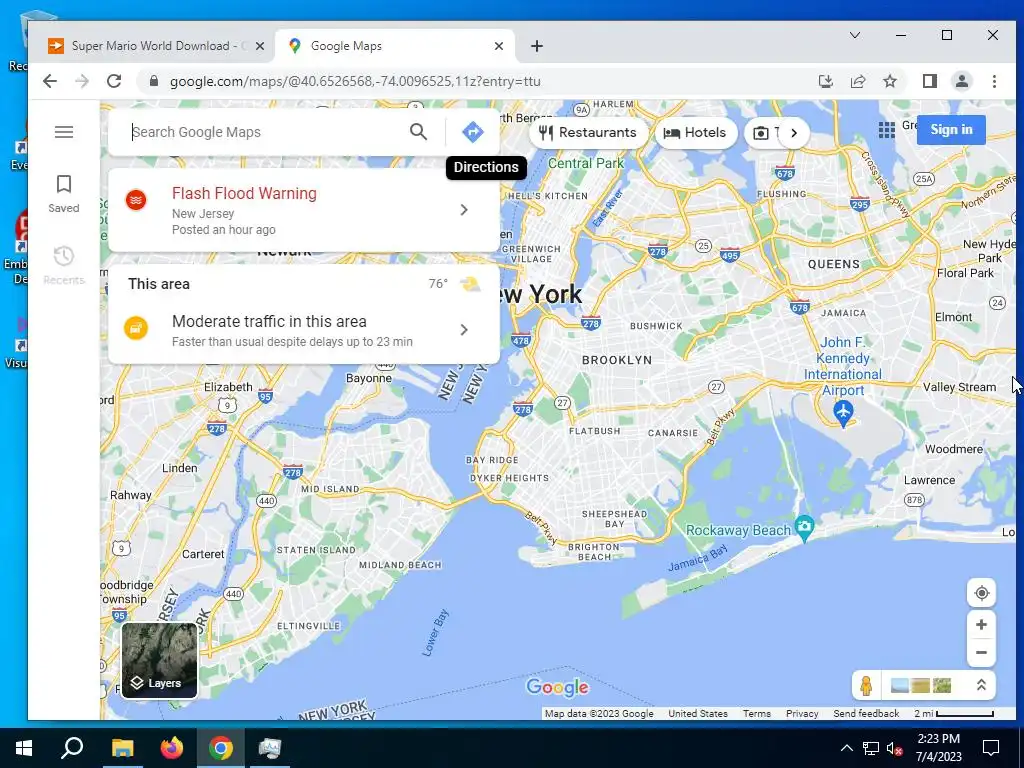
Task: View site information lock icon
Action: [153, 81]
